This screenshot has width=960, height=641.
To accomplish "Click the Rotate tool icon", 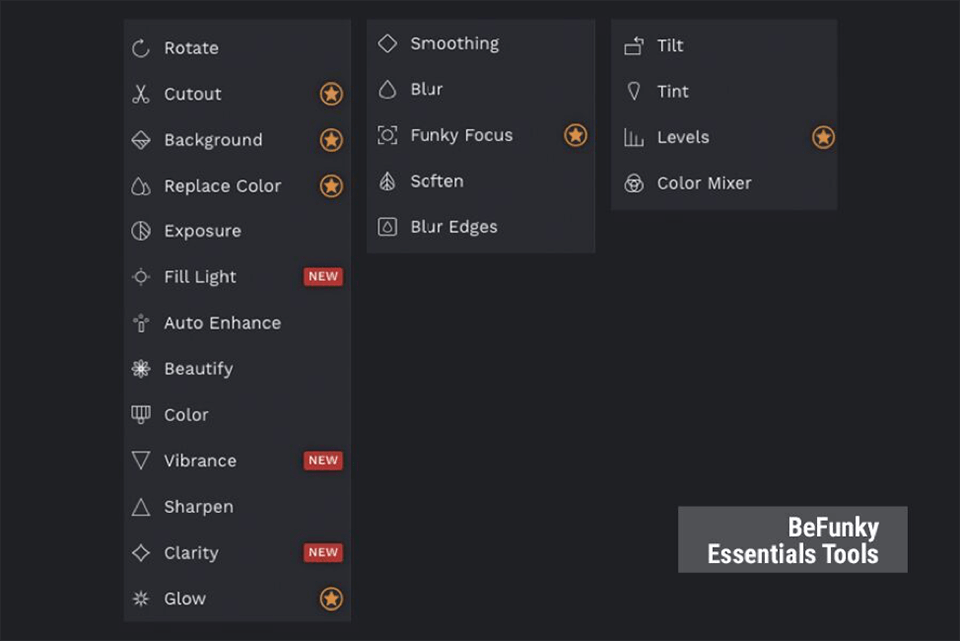I will click(141, 48).
